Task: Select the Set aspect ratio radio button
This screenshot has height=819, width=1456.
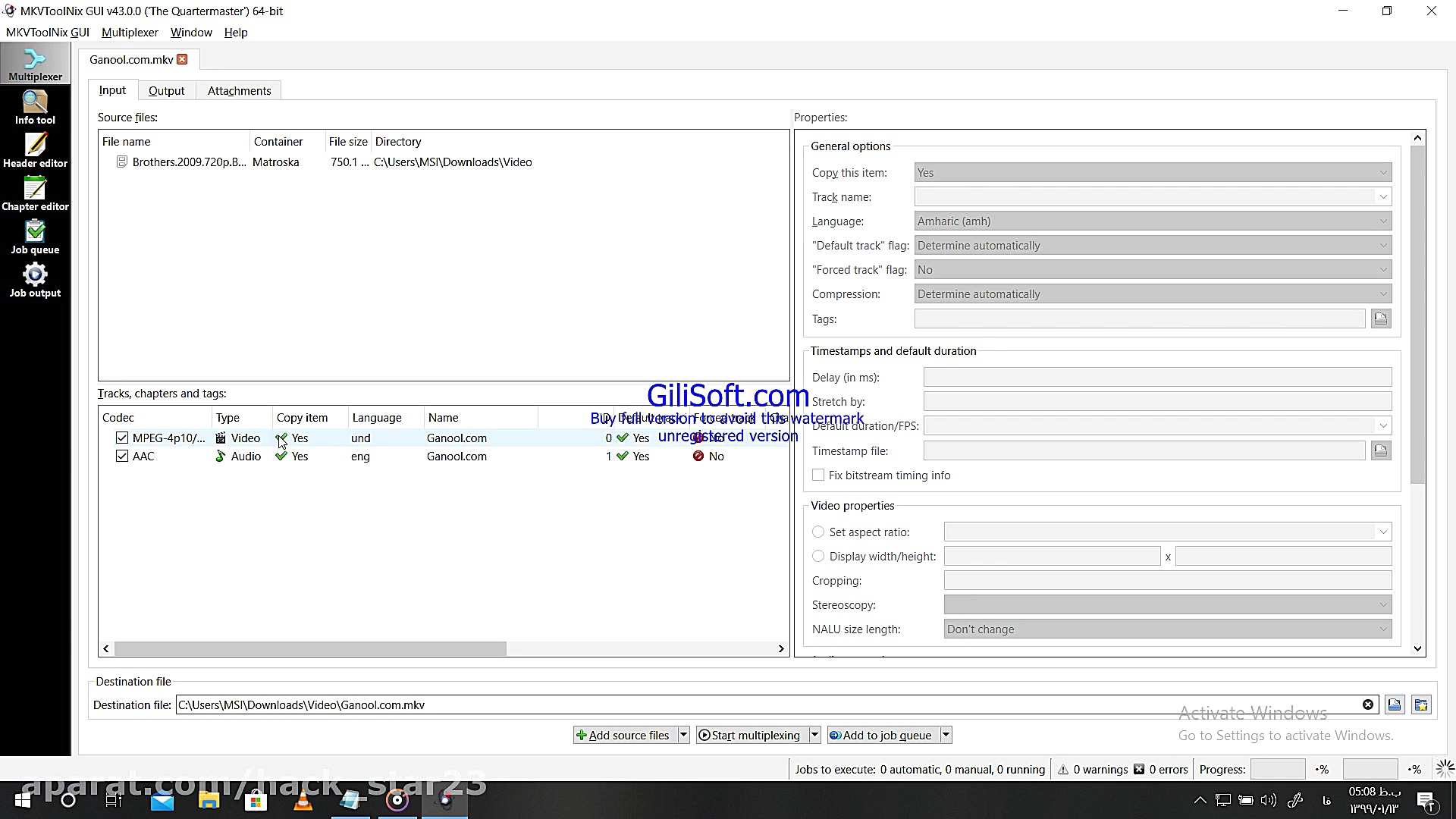Action: [818, 532]
